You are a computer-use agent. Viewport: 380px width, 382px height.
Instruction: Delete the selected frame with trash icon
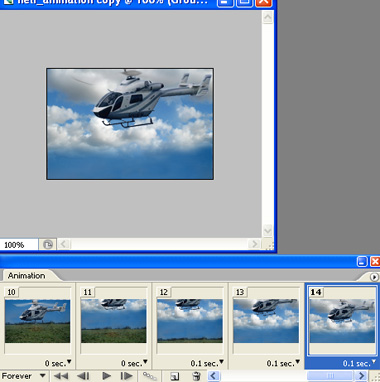point(197,376)
